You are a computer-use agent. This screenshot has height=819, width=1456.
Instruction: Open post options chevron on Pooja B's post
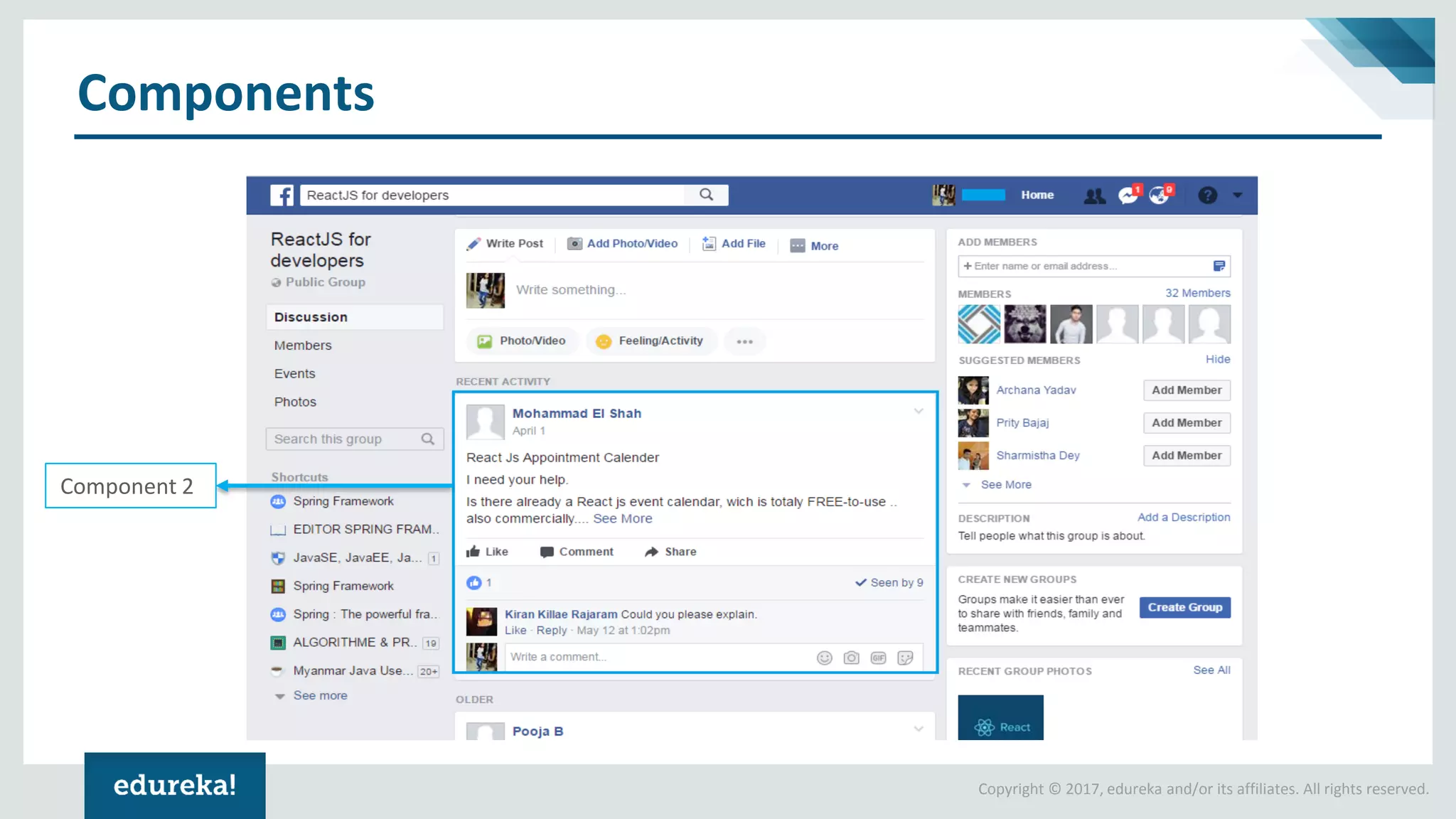tap(919, 729)
